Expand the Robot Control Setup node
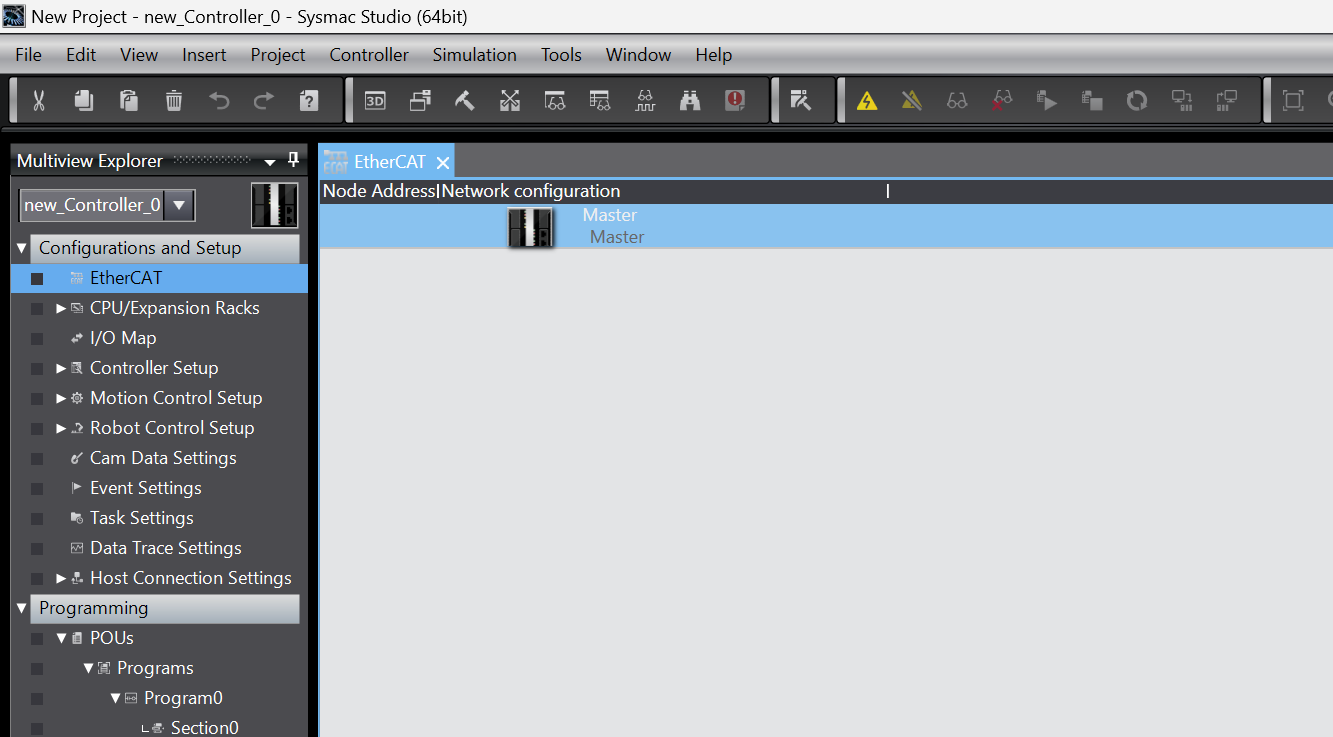 coord(61,428)
